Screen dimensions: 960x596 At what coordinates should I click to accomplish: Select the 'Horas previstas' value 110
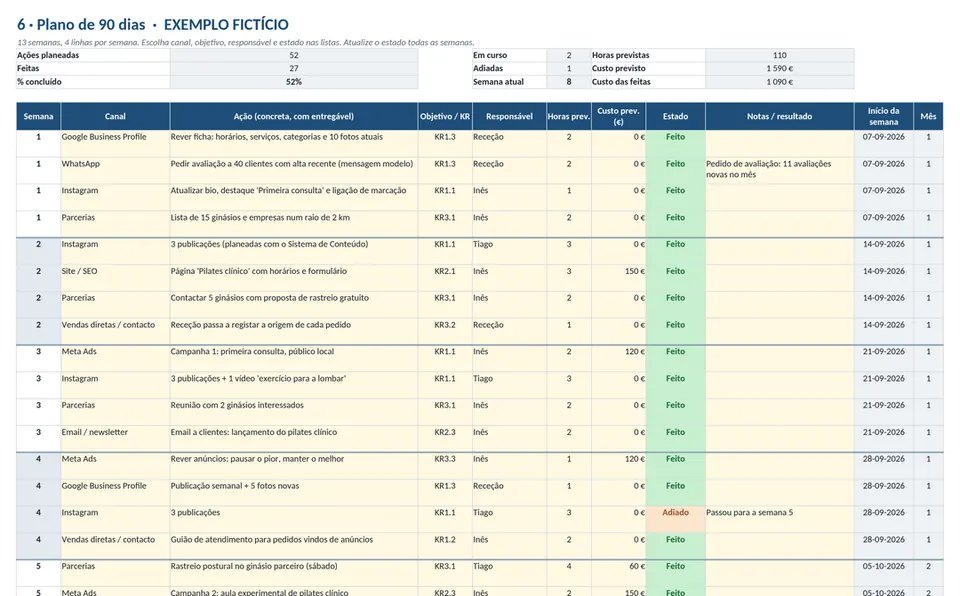tap(779, 55)
